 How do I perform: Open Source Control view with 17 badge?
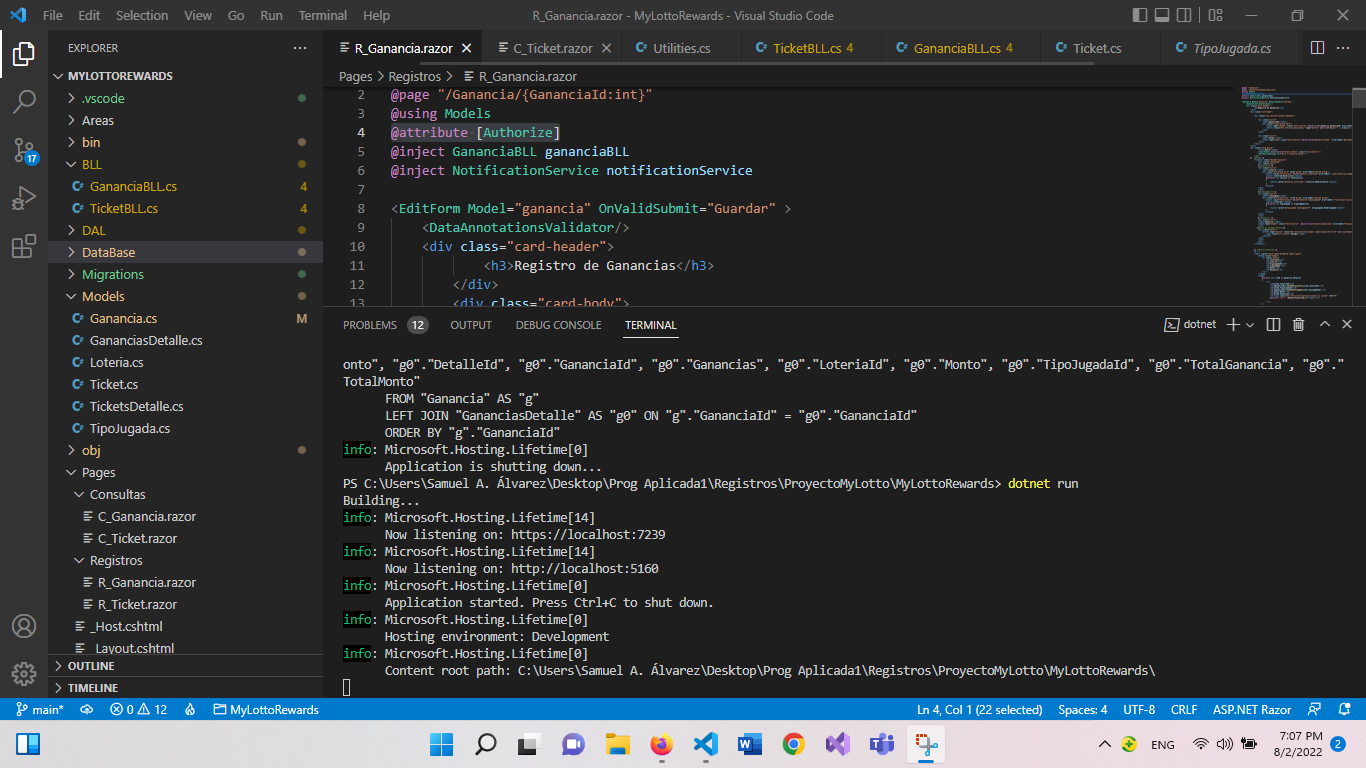[x=24, y=150]
